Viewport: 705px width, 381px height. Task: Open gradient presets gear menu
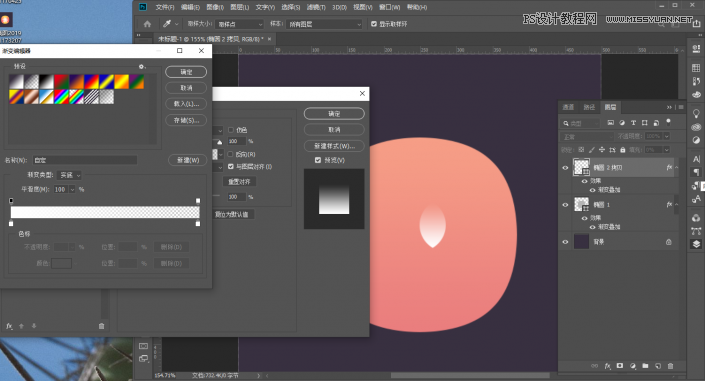tap(141, 67)
